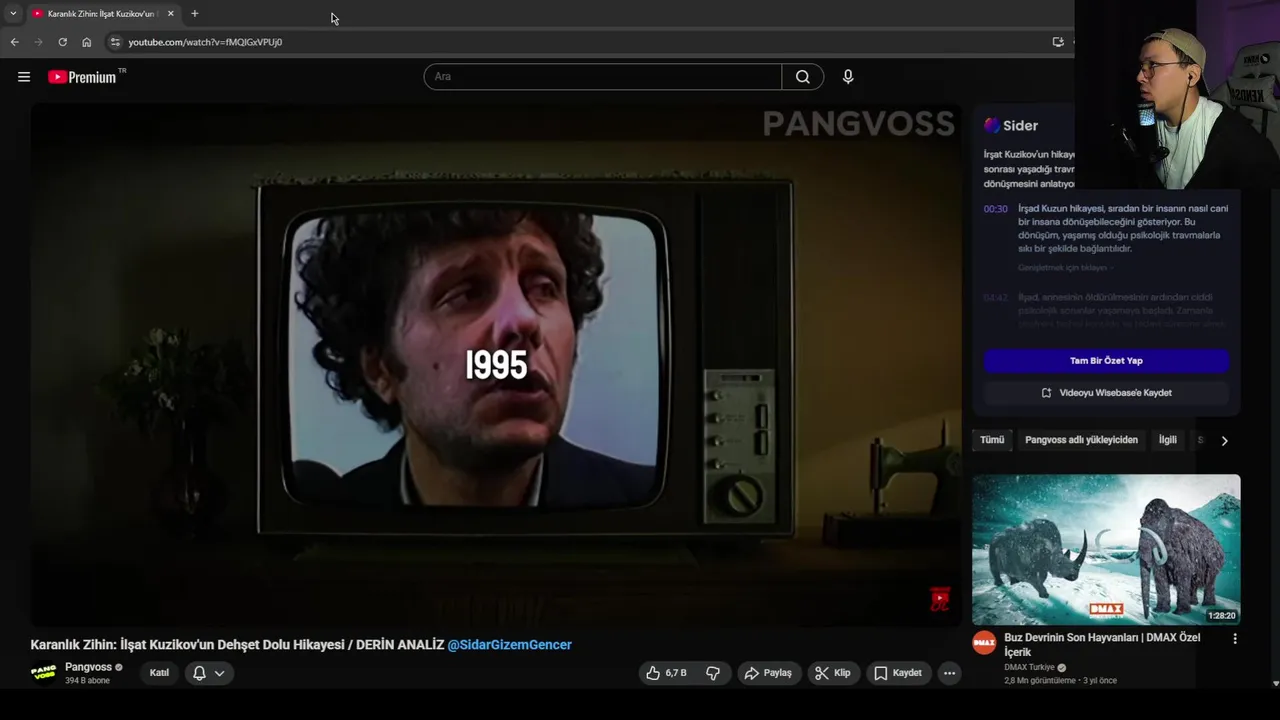1280x720 pixels.
Task: Jump to 00:30 Sider timestamp
Action: pos(995,209)
